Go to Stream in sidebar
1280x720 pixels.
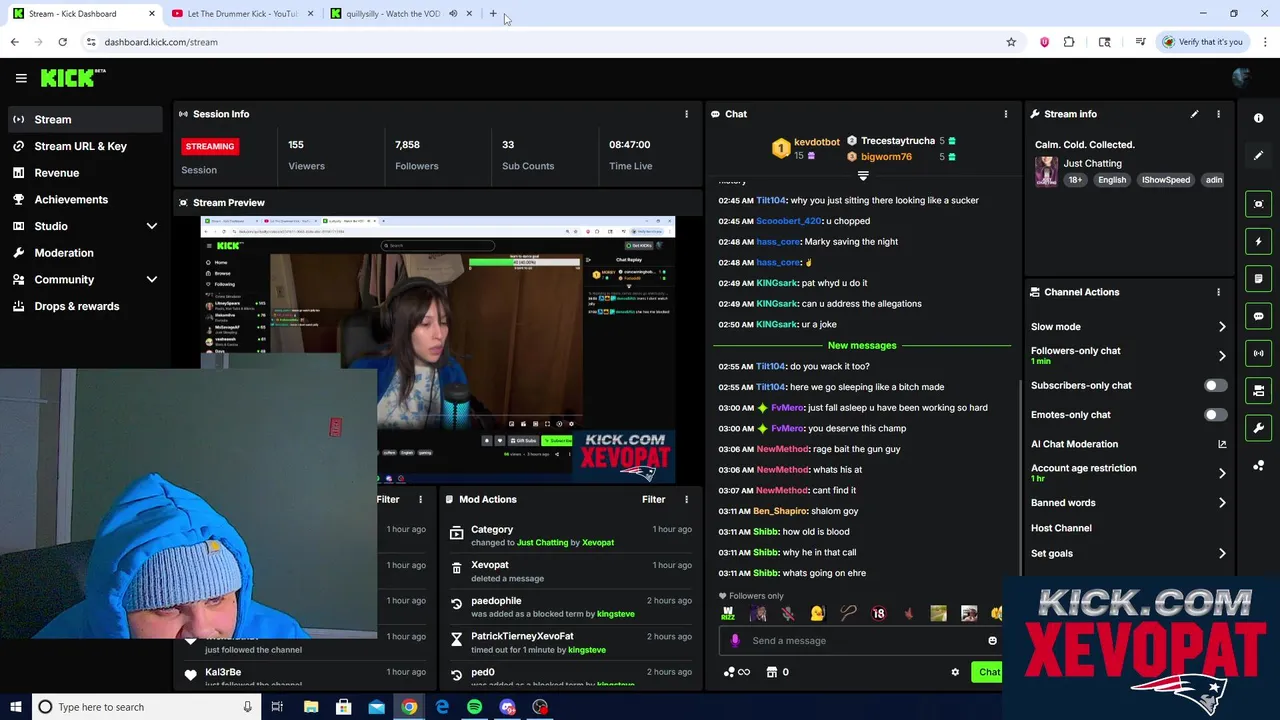85,120
